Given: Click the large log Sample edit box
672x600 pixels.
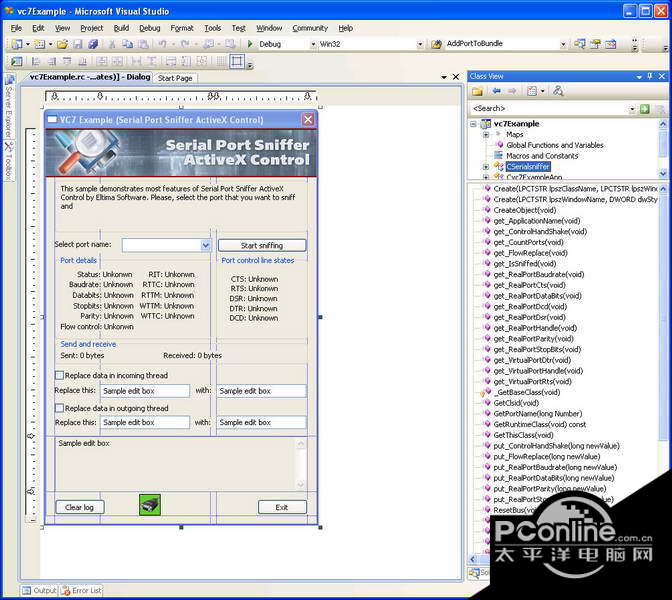Looking at the screenshot, I should point(180,464).
